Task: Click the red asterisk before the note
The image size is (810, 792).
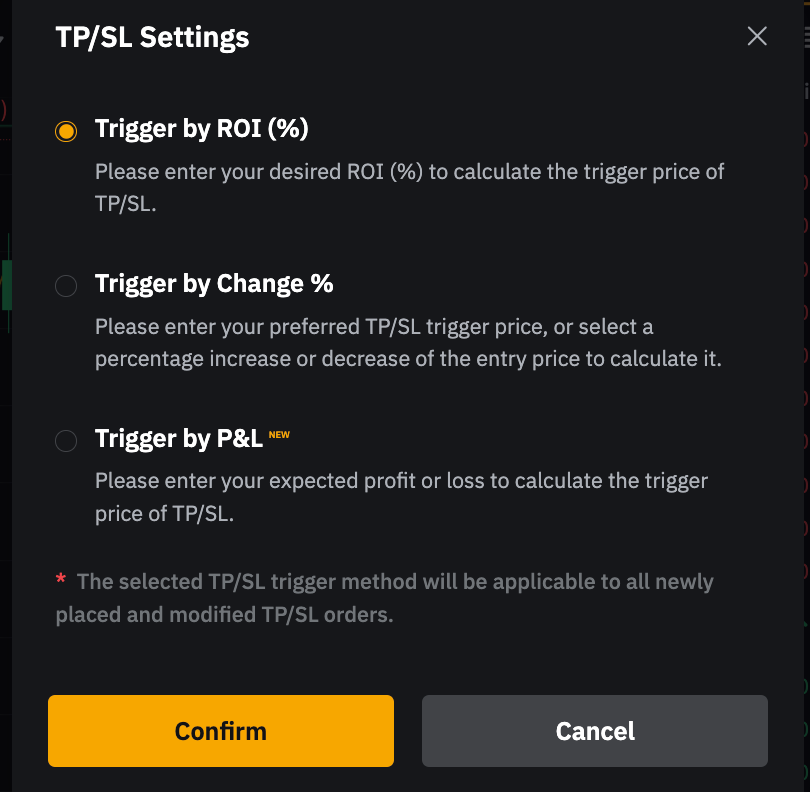Action: point(61,580)
